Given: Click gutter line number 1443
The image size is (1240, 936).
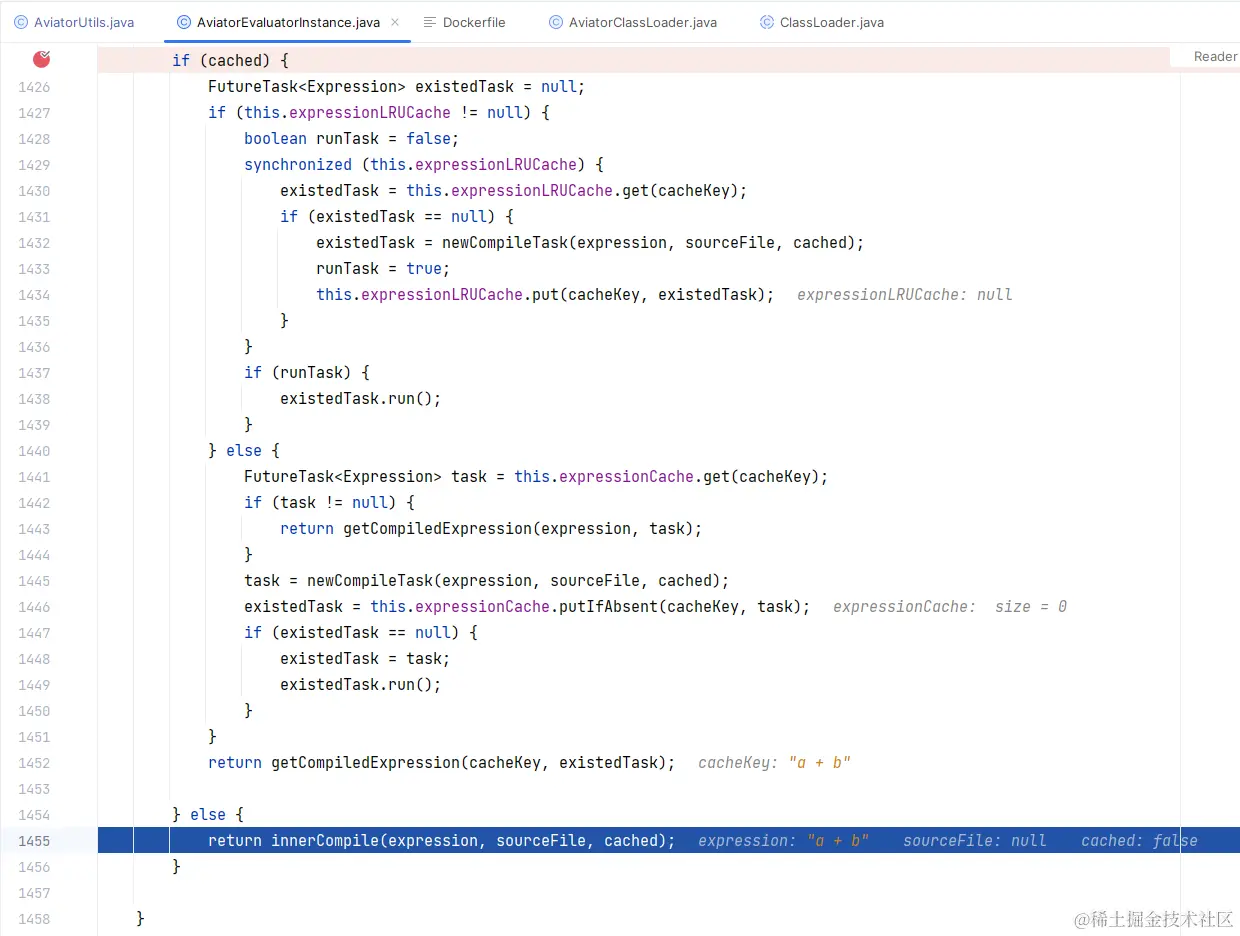Looking at the screenshot, I should (x=34, y=529).
